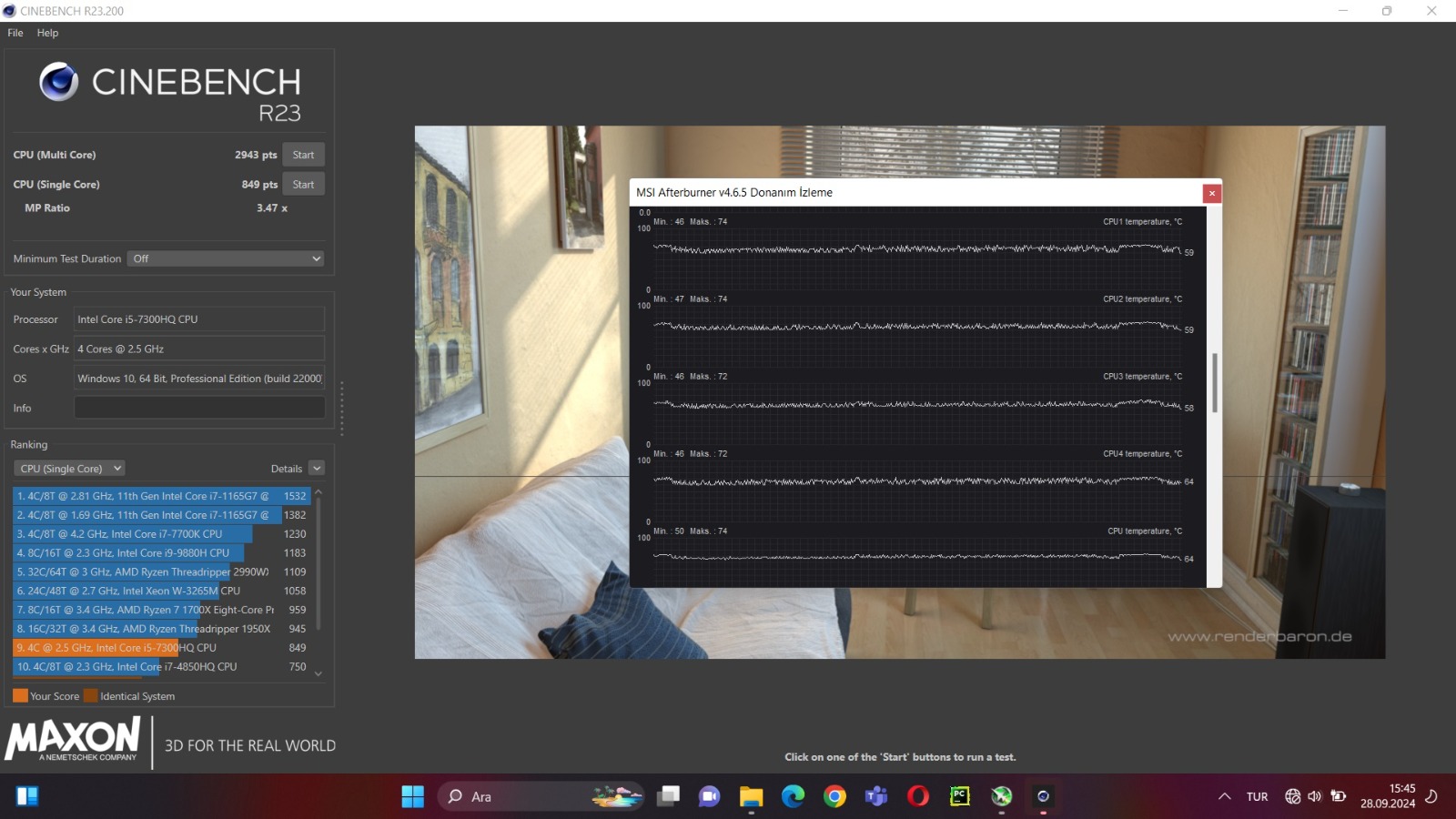Show hidden system tray icons
The height and width of the screenshot is (819, 1456).
[1225, 796]
